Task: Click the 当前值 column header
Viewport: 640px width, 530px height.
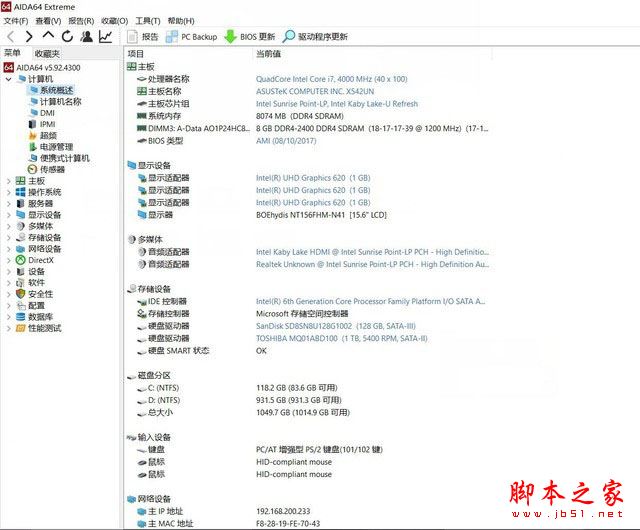Action: [x=268, y=54]
